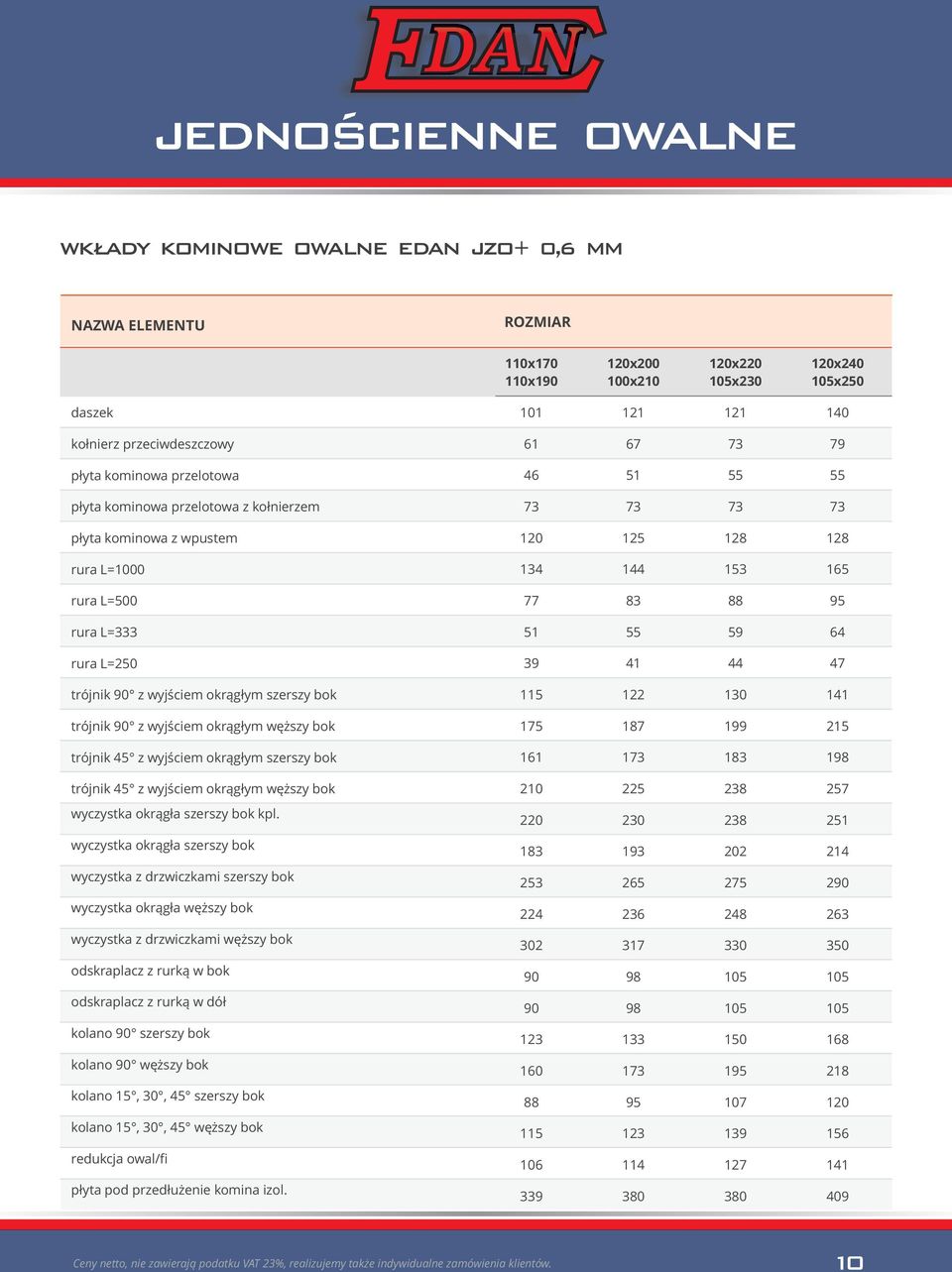
Task: Click the płyta kominowa z wpustem label
Action: pyautogui.click(x=154, y=538)
